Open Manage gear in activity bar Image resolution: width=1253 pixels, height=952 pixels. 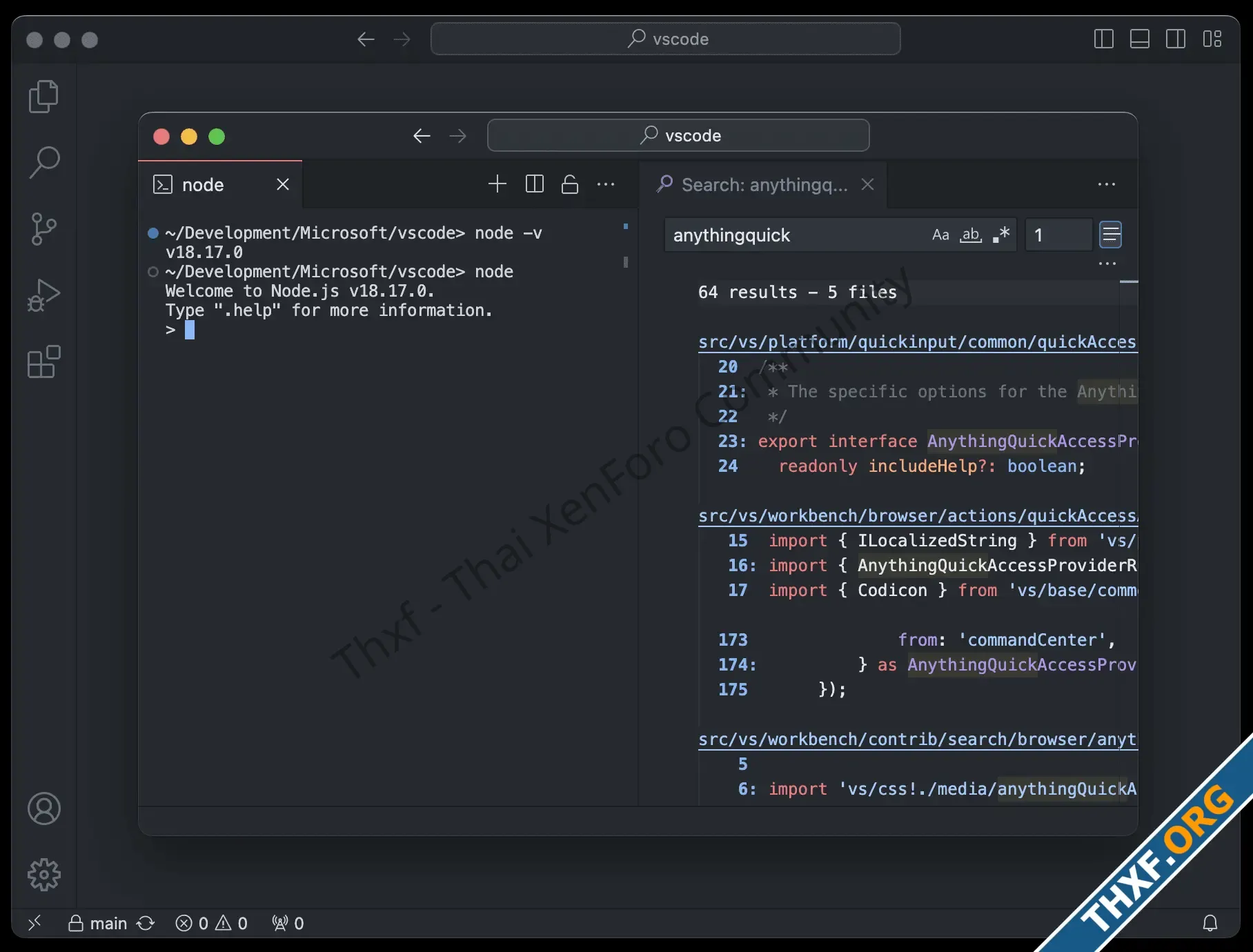(44, 875)
